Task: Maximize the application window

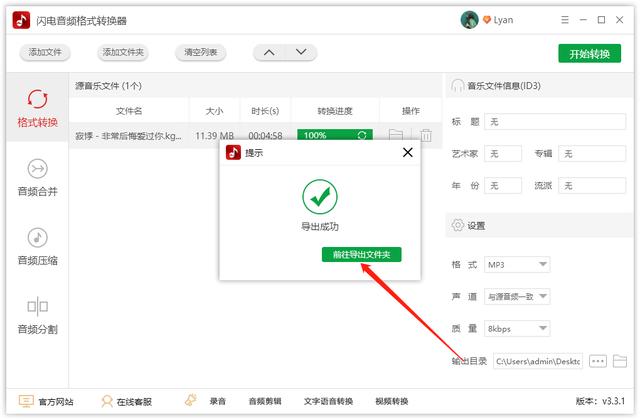Action: (x=601, y=20)
